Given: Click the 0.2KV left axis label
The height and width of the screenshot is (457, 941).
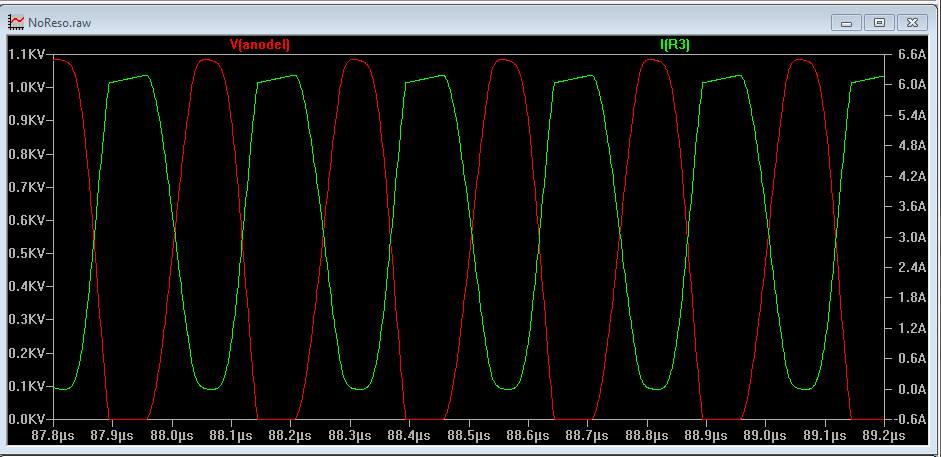Looking at the screenshot, I should tap(27, 353).
